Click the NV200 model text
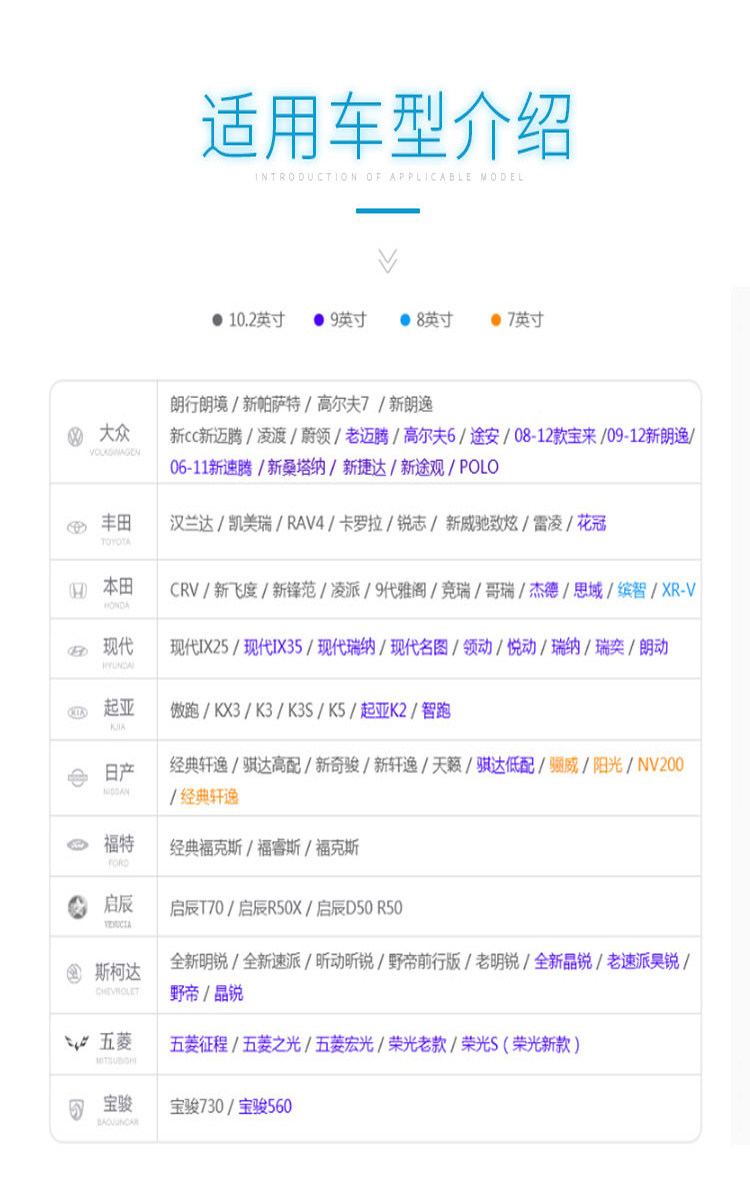The height and width of the screenshot is (1185, 750). (x=660, y=765)
